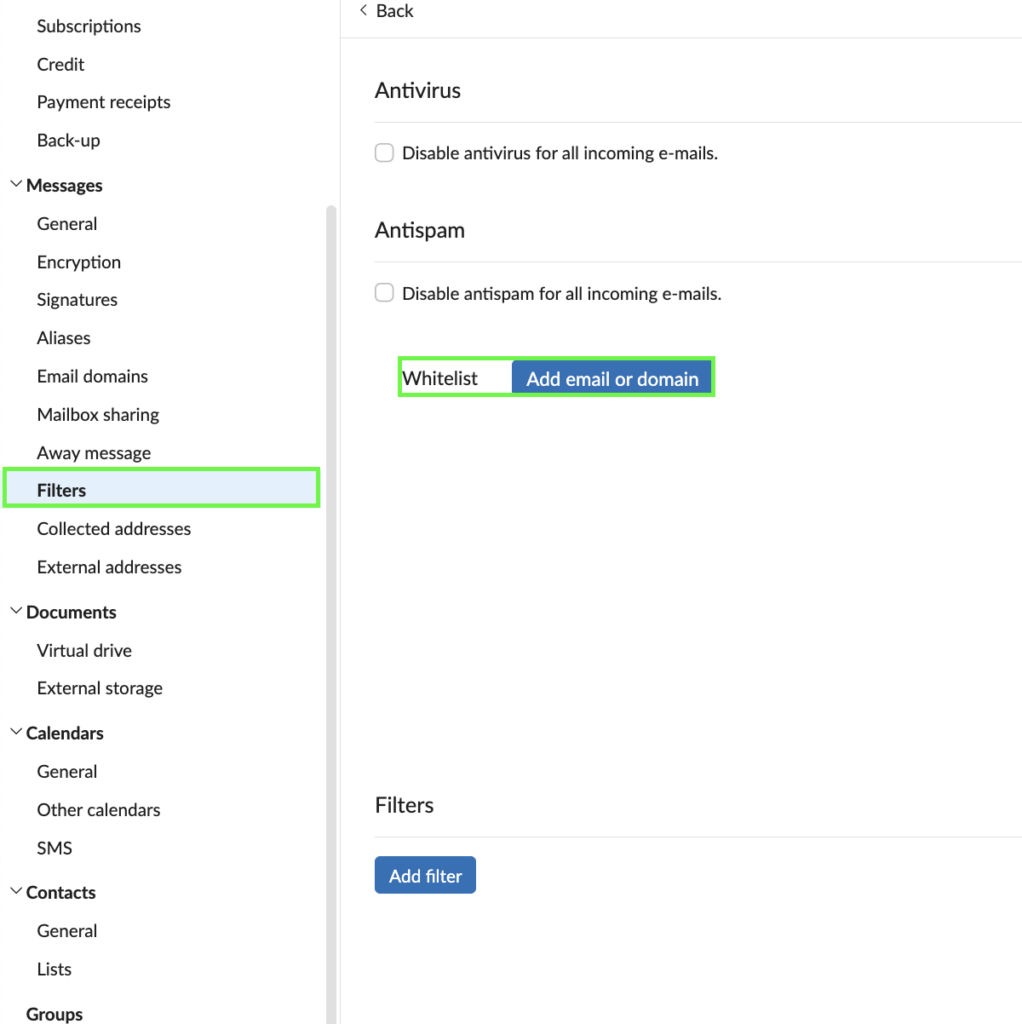
Task: Open Payment receipts page
Action: click(x=104, y=102)
